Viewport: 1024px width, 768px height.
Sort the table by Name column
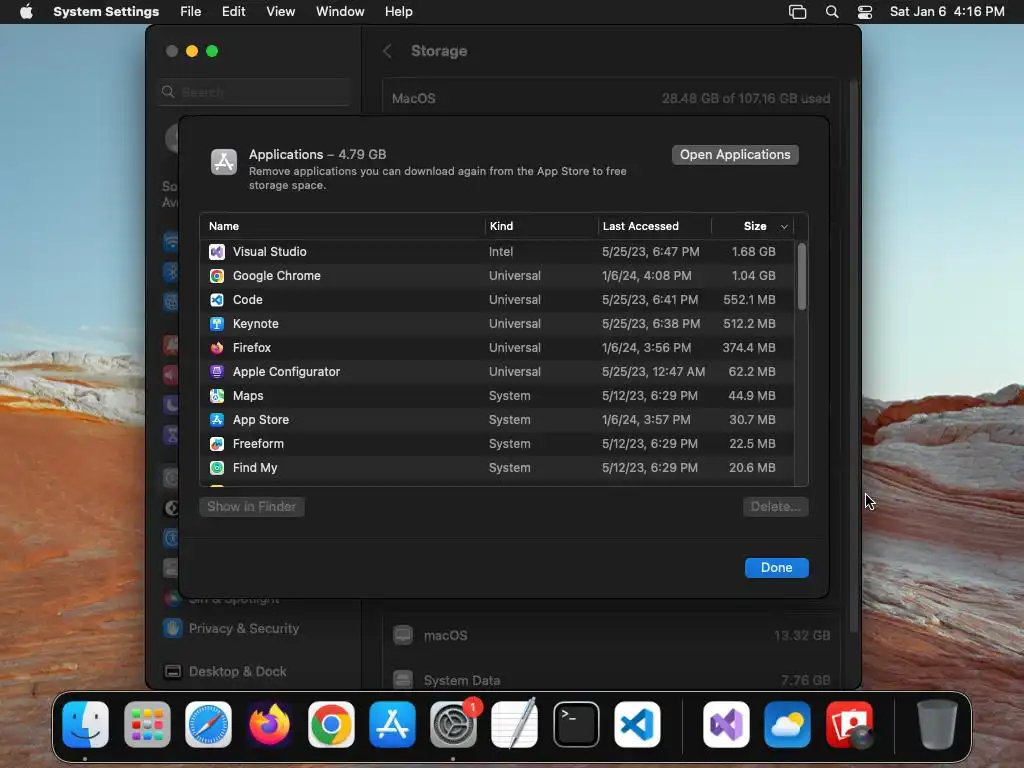[x=224, y=226]
